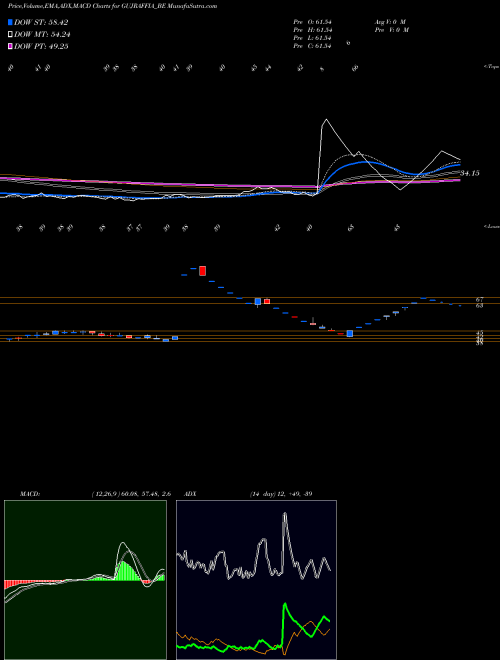Image resolution: width=500 pixels, height=660 pixels.
Task: Click the 63 price level label
Action: [479, 306]
